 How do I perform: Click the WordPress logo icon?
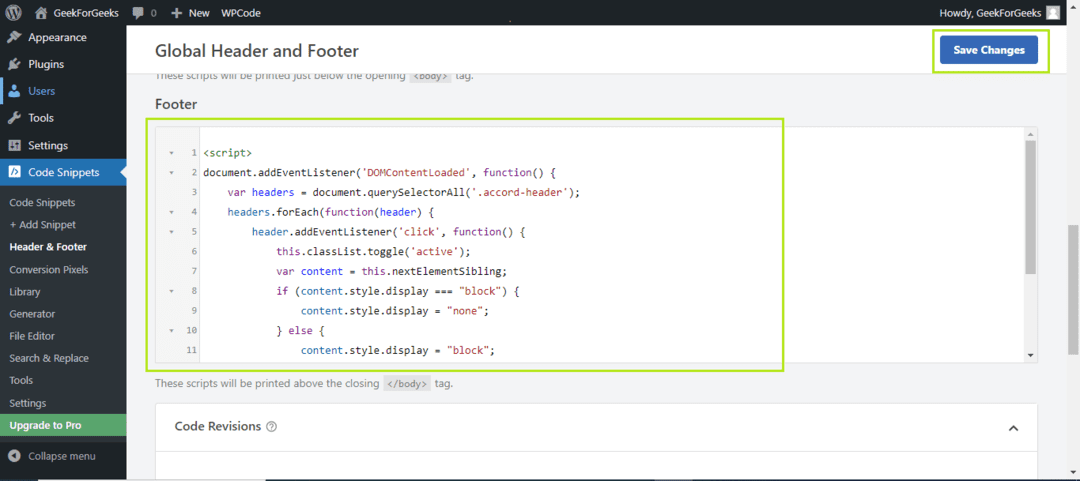pyautogui.click(x=13, y=12)
